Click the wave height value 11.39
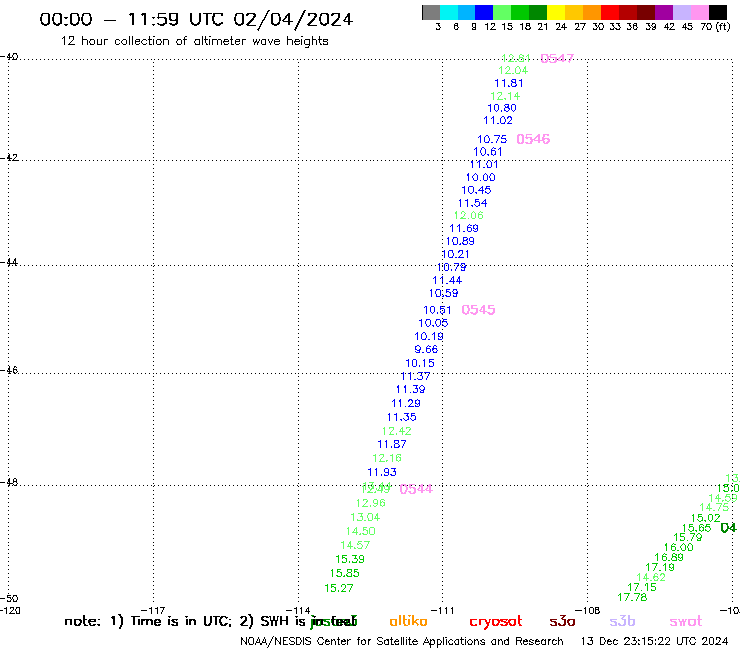Image resolution: width=740 pixels, height=650 pixels. pos(411,389)
